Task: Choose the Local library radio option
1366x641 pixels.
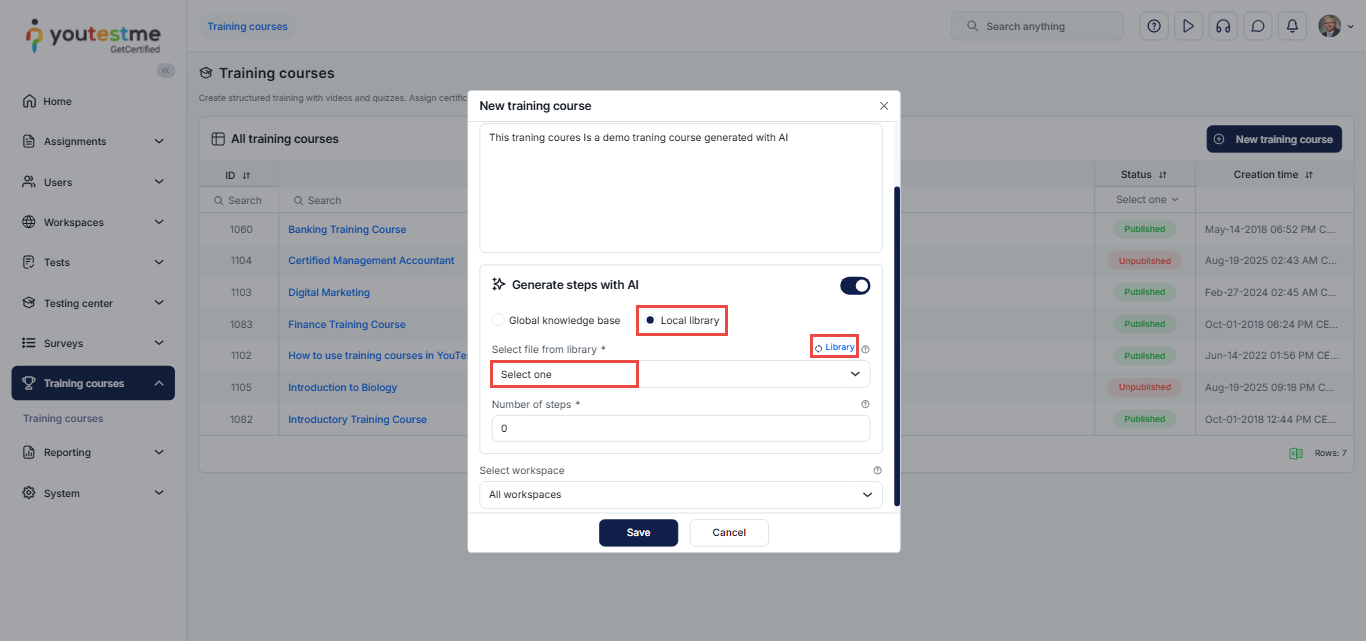Action: click(x=650, y=320)
